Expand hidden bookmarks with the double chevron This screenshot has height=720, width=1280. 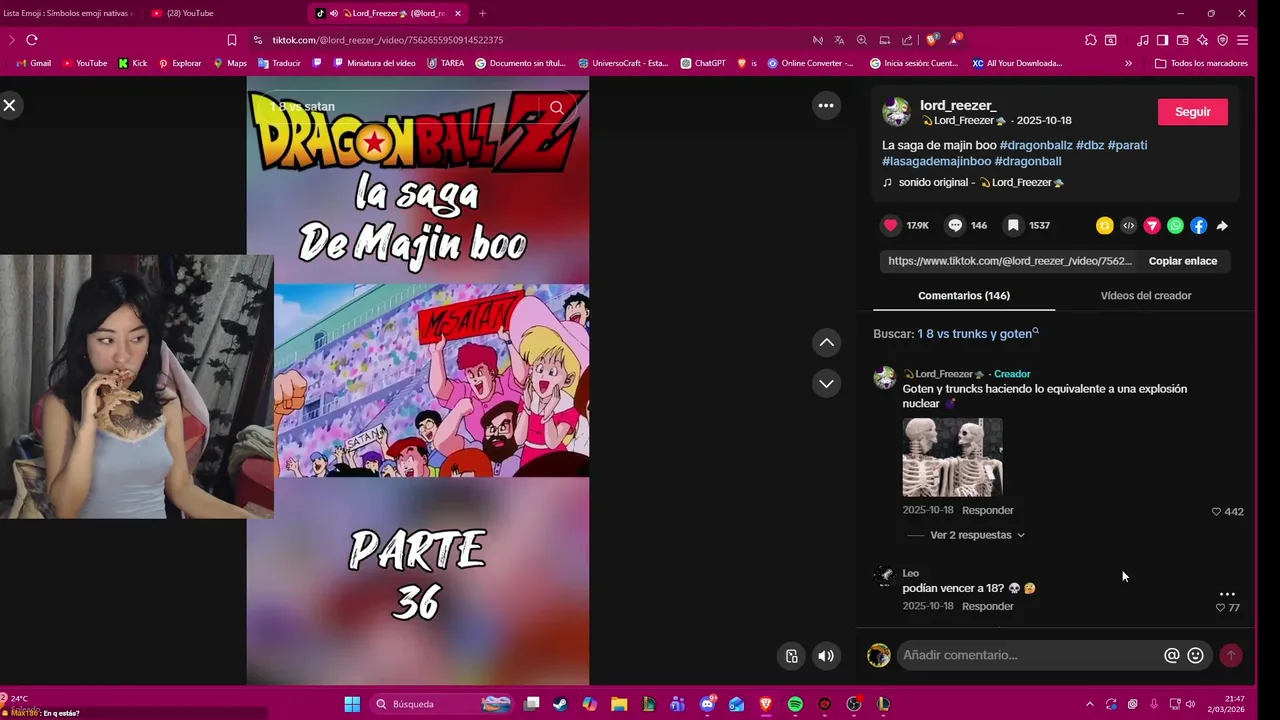(x=1128, y=63)
